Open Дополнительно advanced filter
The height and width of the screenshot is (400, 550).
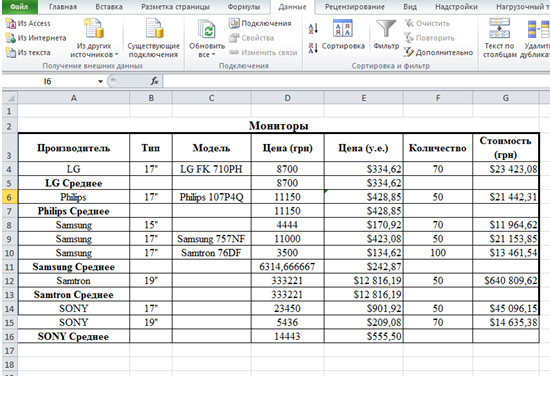[x=438, y=53]
